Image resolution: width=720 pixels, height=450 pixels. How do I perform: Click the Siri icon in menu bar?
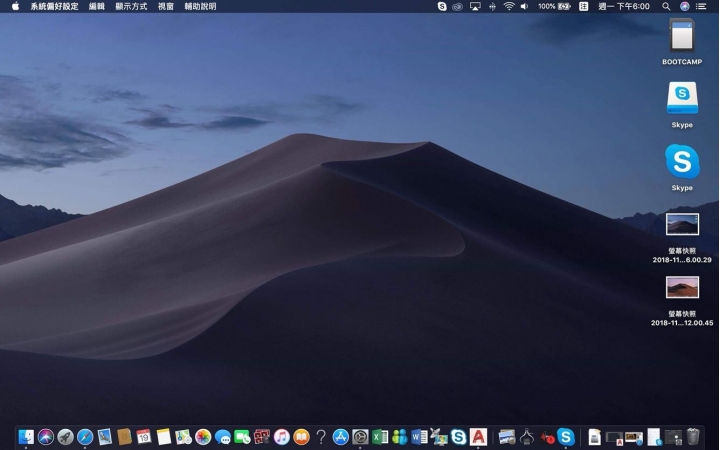(x=684, y=6)
